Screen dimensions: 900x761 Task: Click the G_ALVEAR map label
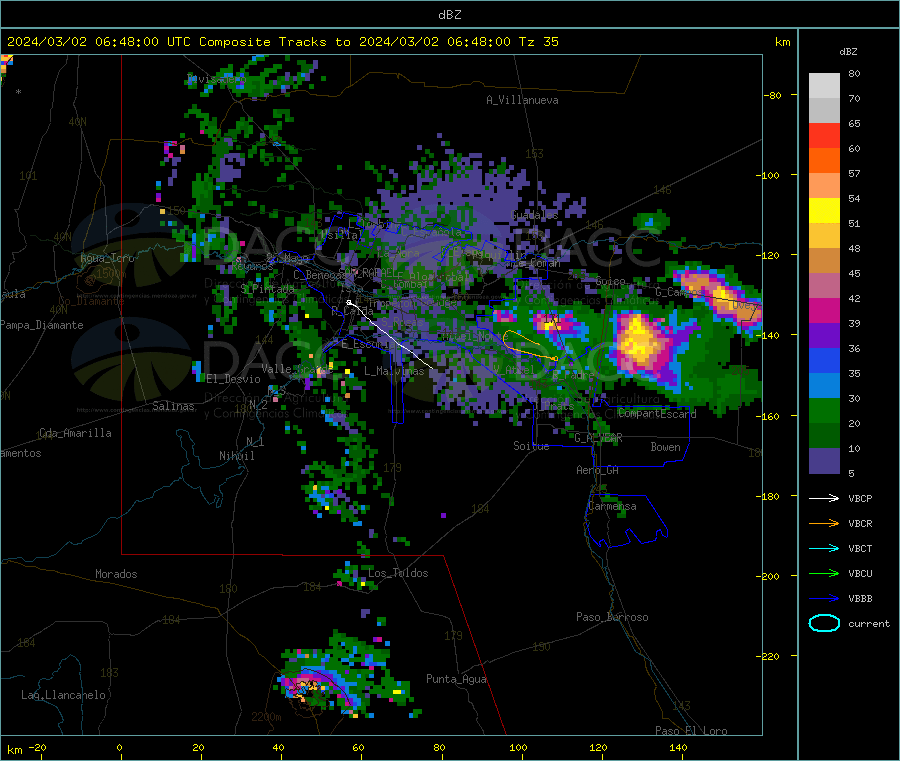[599, 438]
